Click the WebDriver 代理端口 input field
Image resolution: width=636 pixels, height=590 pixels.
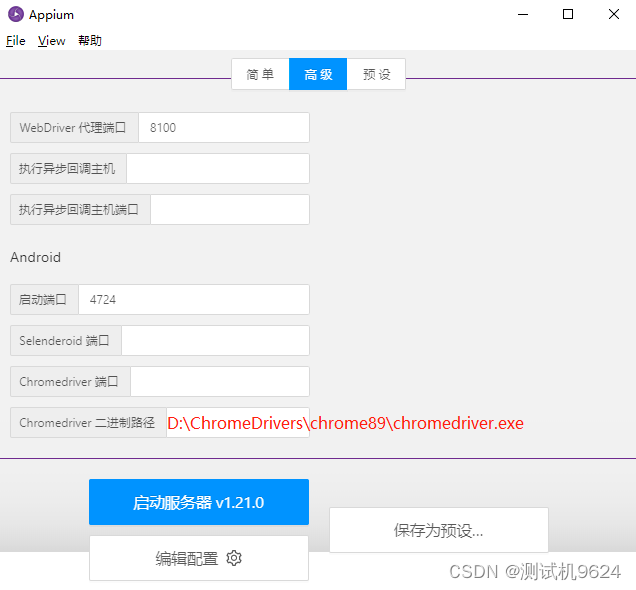(x=224, y=128)
